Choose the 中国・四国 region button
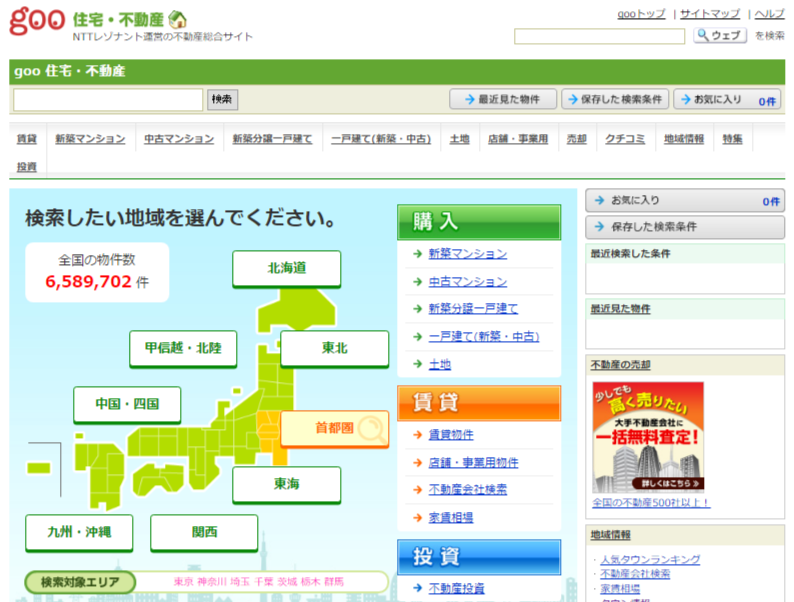Image resolution: width=794 pixels, height=602 pixels. [x=127, y=404]
